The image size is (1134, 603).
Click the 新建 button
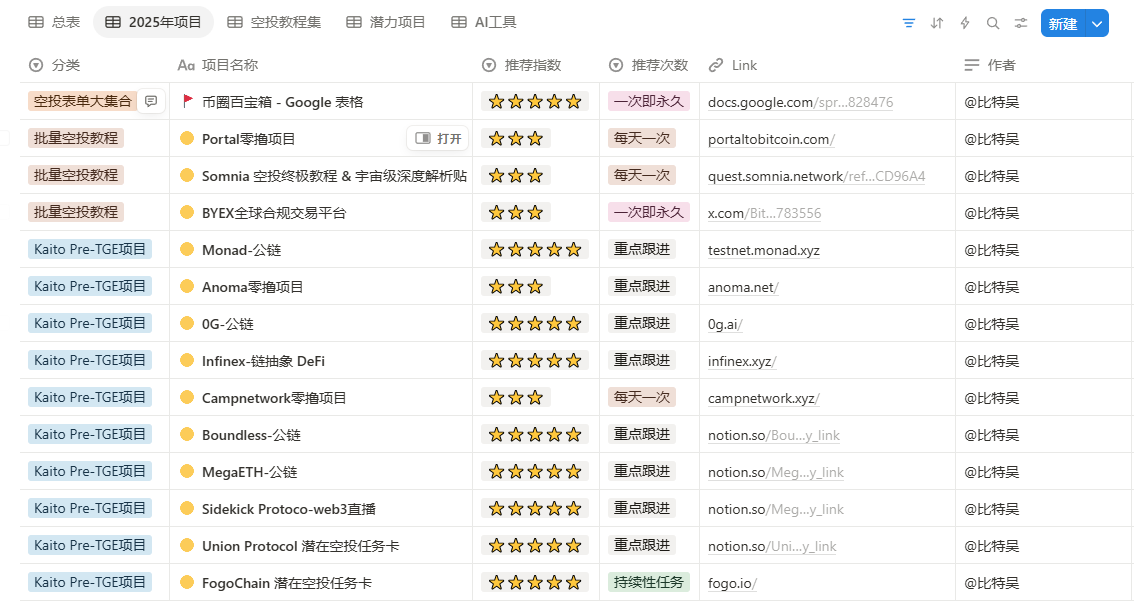pyautogui.click(x=1063, y=23)
